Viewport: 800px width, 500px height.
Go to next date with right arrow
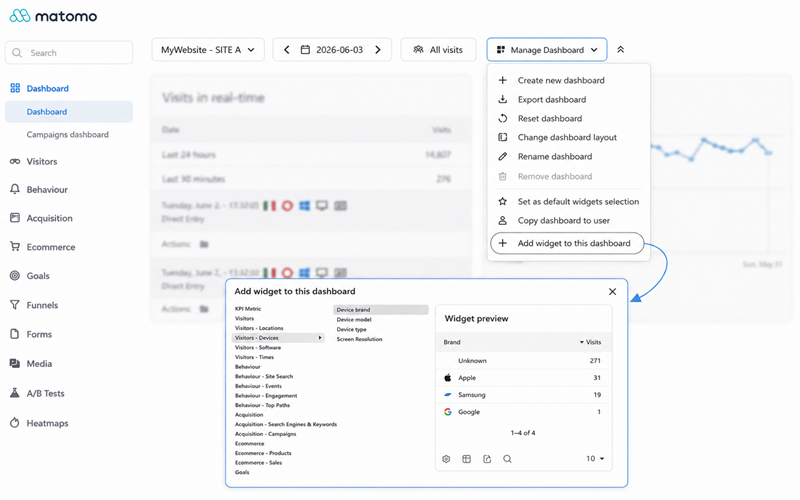tap(378, 49)
